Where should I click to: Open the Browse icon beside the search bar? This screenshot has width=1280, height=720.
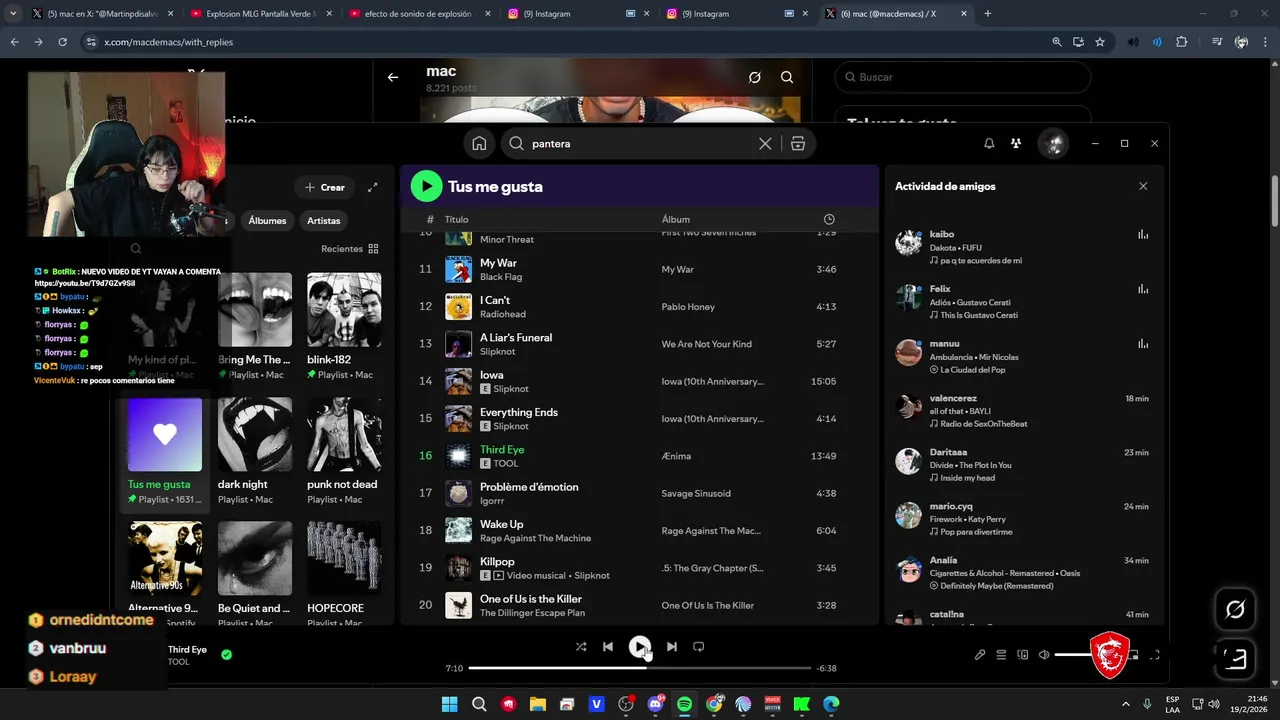[798, 144]
